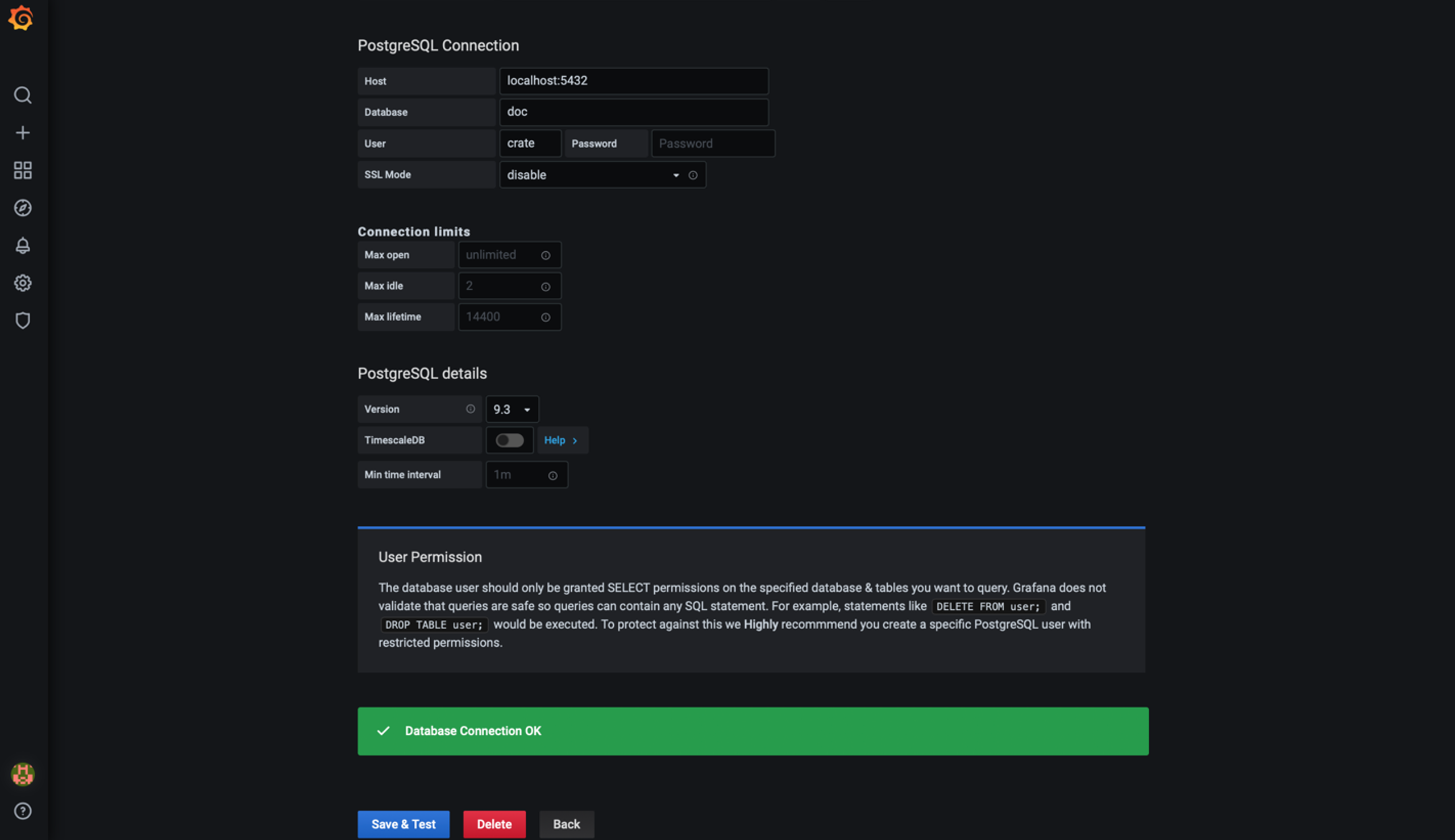1455x840 pixels.
Task: Enable the TimescaleDB switch
Action: [509, 440]
